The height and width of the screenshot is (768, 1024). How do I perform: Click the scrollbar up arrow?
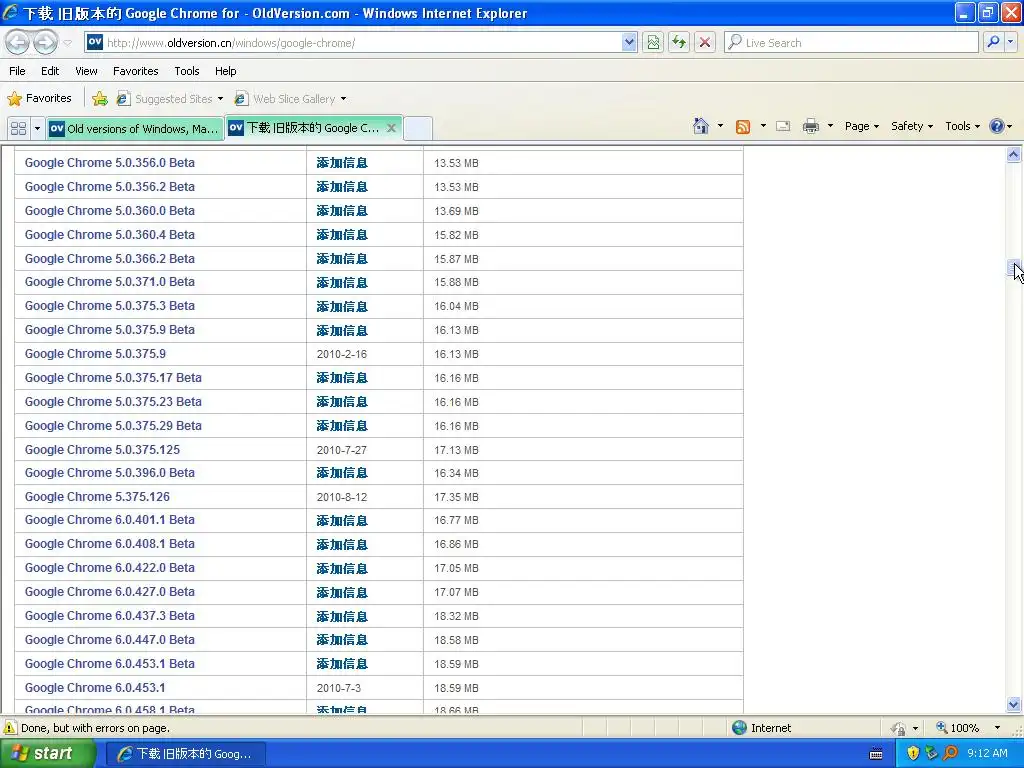point(1014,155)
